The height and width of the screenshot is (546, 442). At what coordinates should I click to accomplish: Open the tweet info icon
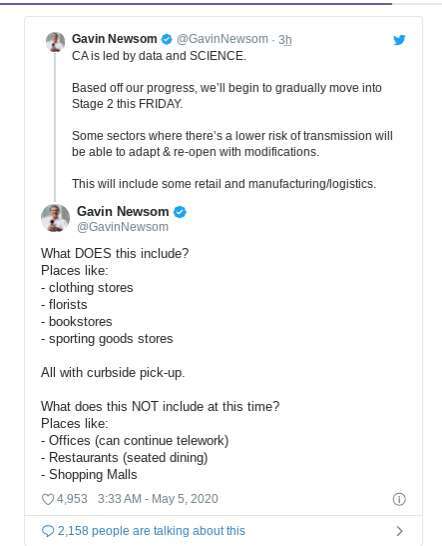pos(399,499)
